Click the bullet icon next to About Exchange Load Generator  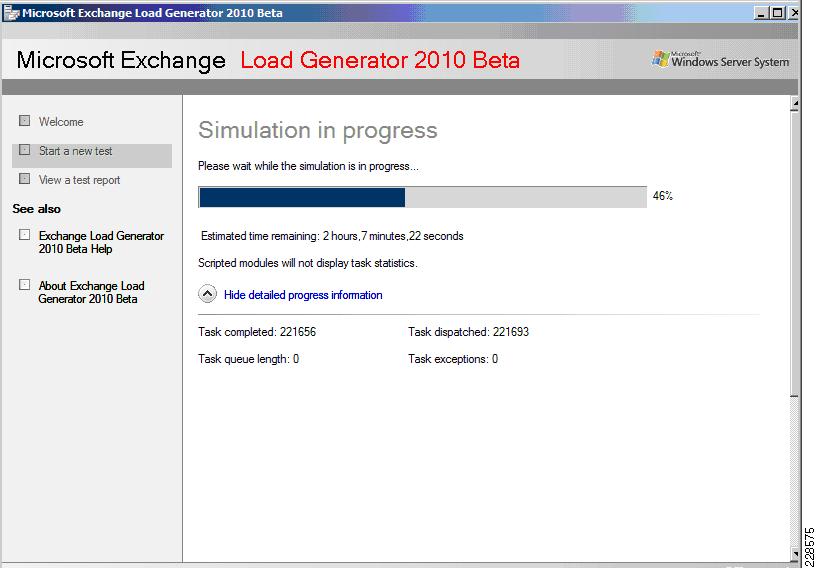click(24, 285)
